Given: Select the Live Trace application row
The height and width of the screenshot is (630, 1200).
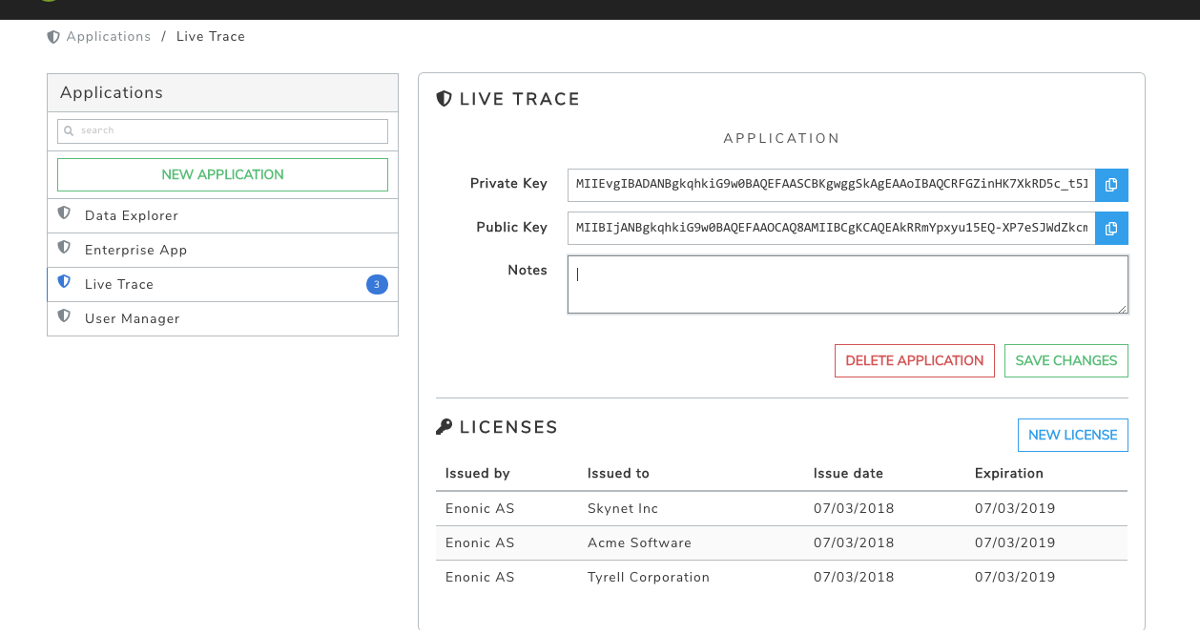Looking at the screenshot, I should tap(223, 285).
